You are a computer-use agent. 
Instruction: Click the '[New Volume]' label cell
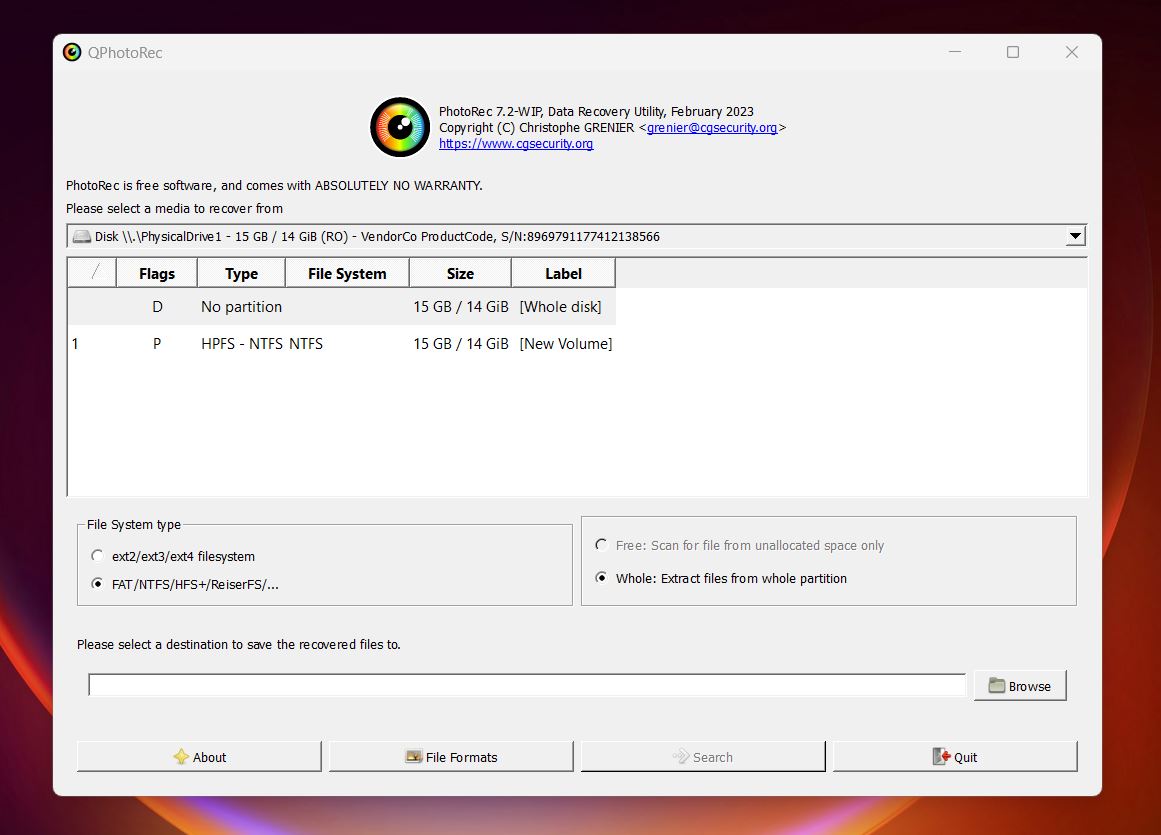pos(566,343)
